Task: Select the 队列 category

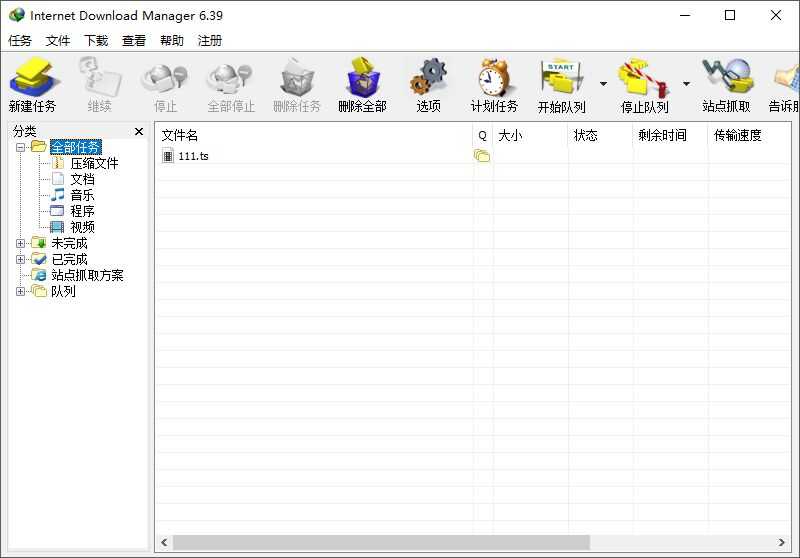Action: pyautogui.click(x=63, y=291)
